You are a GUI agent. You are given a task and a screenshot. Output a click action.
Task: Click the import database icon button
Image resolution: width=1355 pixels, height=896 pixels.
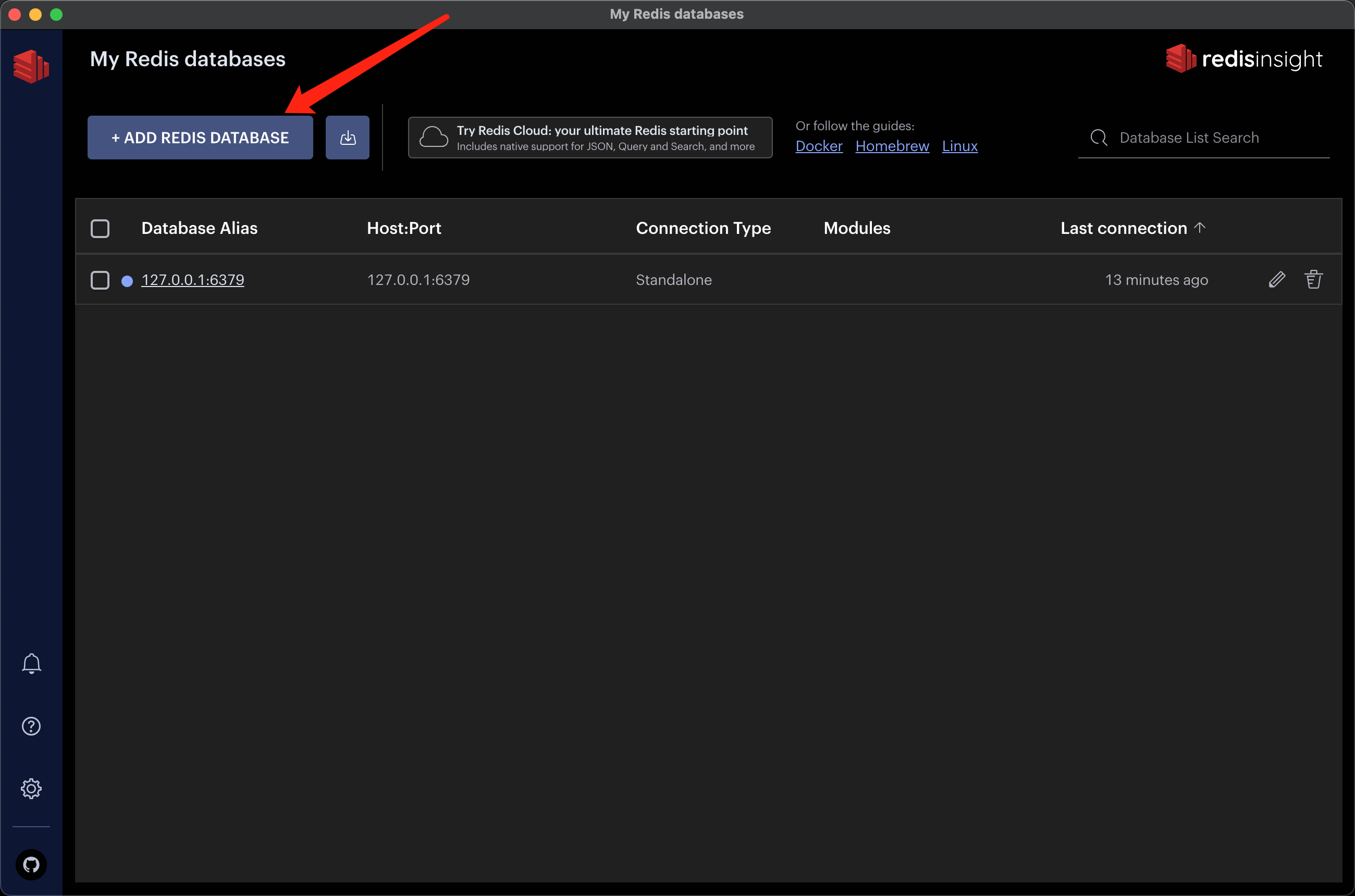pos(348,138)
